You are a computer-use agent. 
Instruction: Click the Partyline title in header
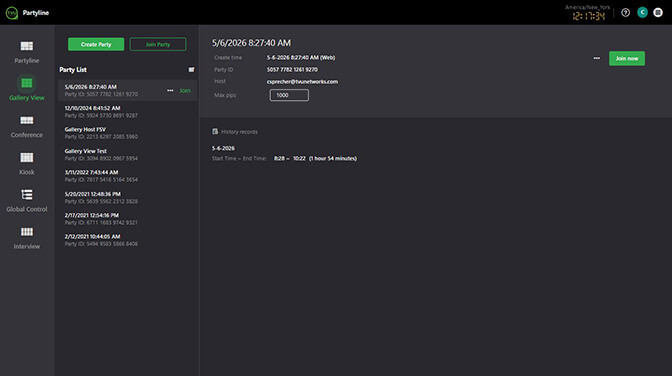pyautogui.click(x=36, y=13)
